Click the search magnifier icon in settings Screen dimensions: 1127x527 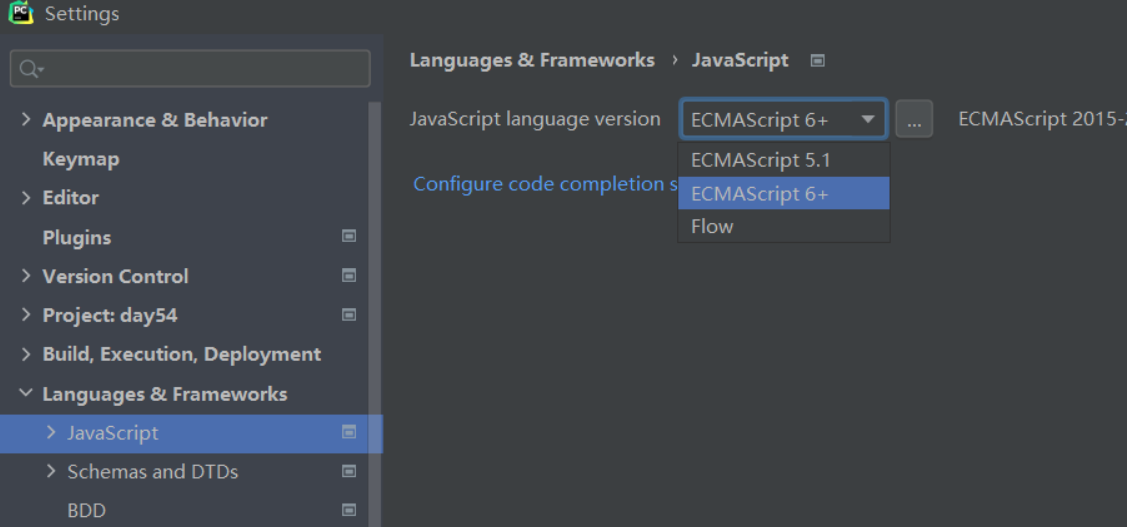tap(30, 69)
